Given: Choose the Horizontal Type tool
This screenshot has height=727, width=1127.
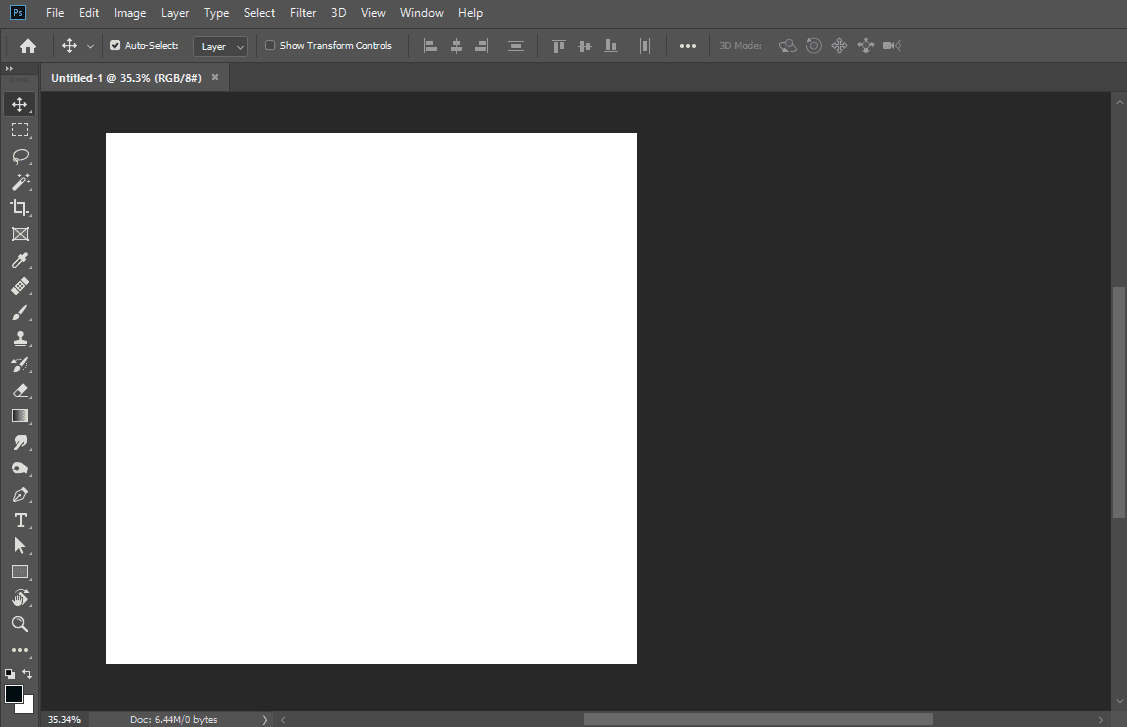Looking at the screenshot, I should (21, 520).
